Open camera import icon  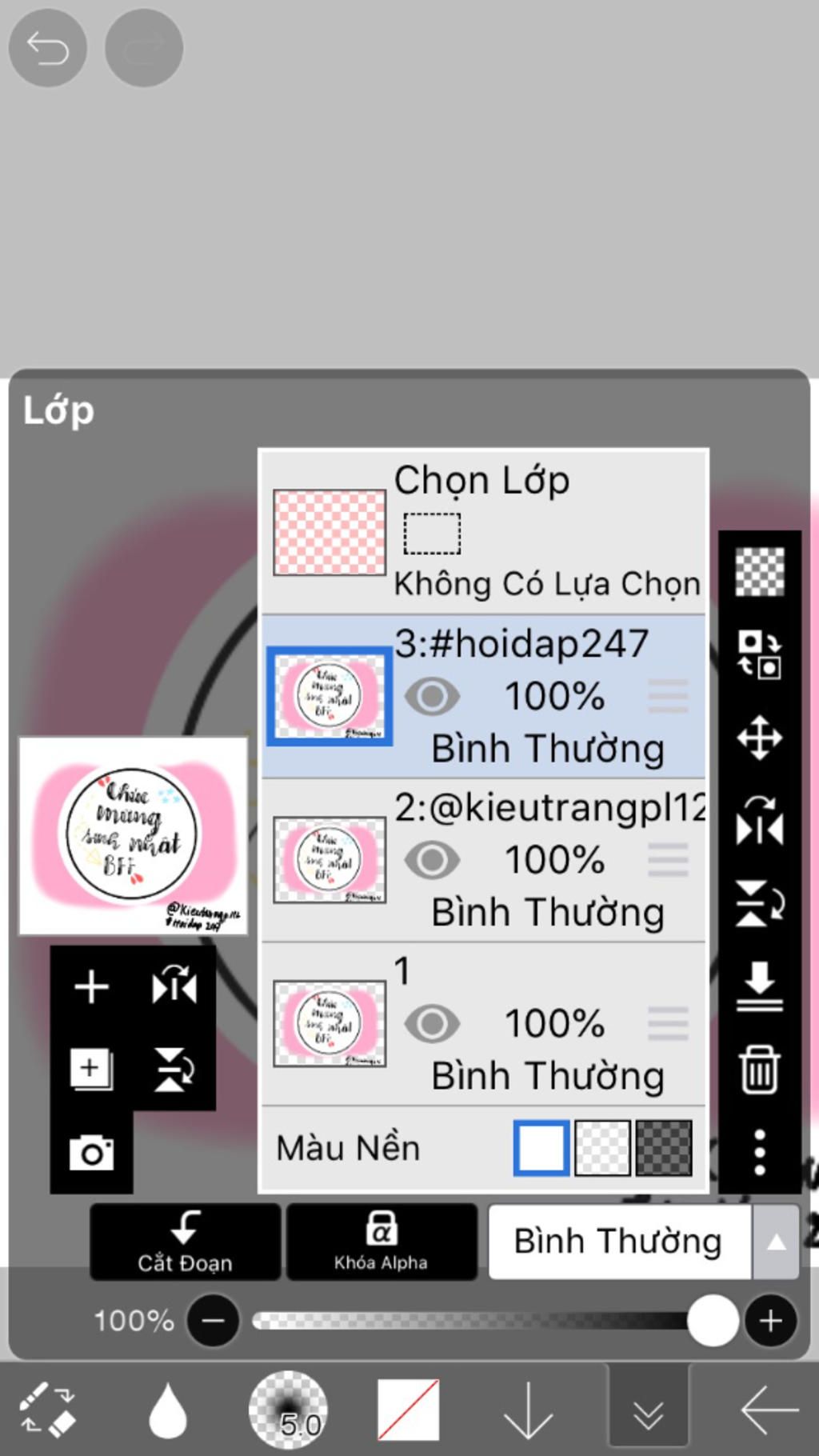tap(91, 1152)
